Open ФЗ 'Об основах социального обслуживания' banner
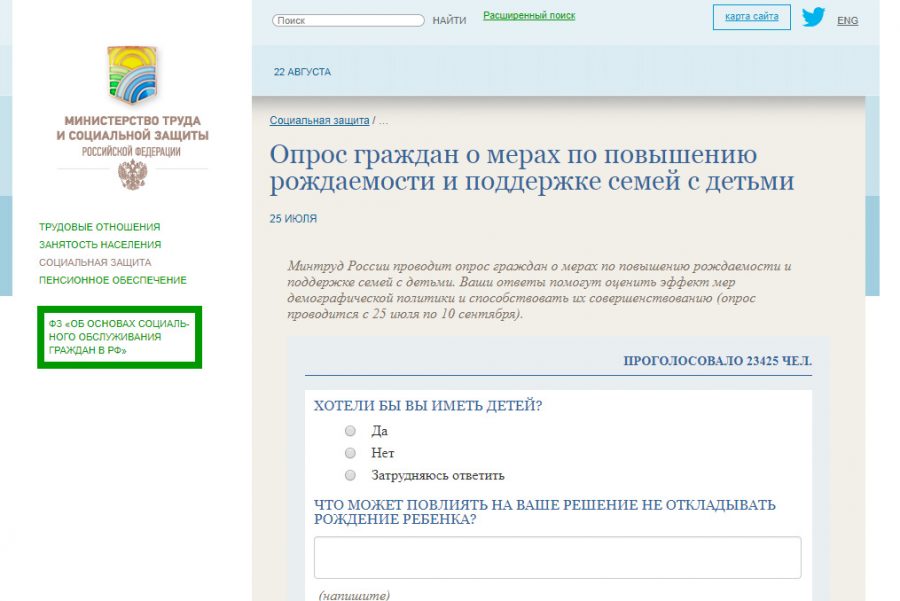This screenshot has height=601, width=900. 119,337
